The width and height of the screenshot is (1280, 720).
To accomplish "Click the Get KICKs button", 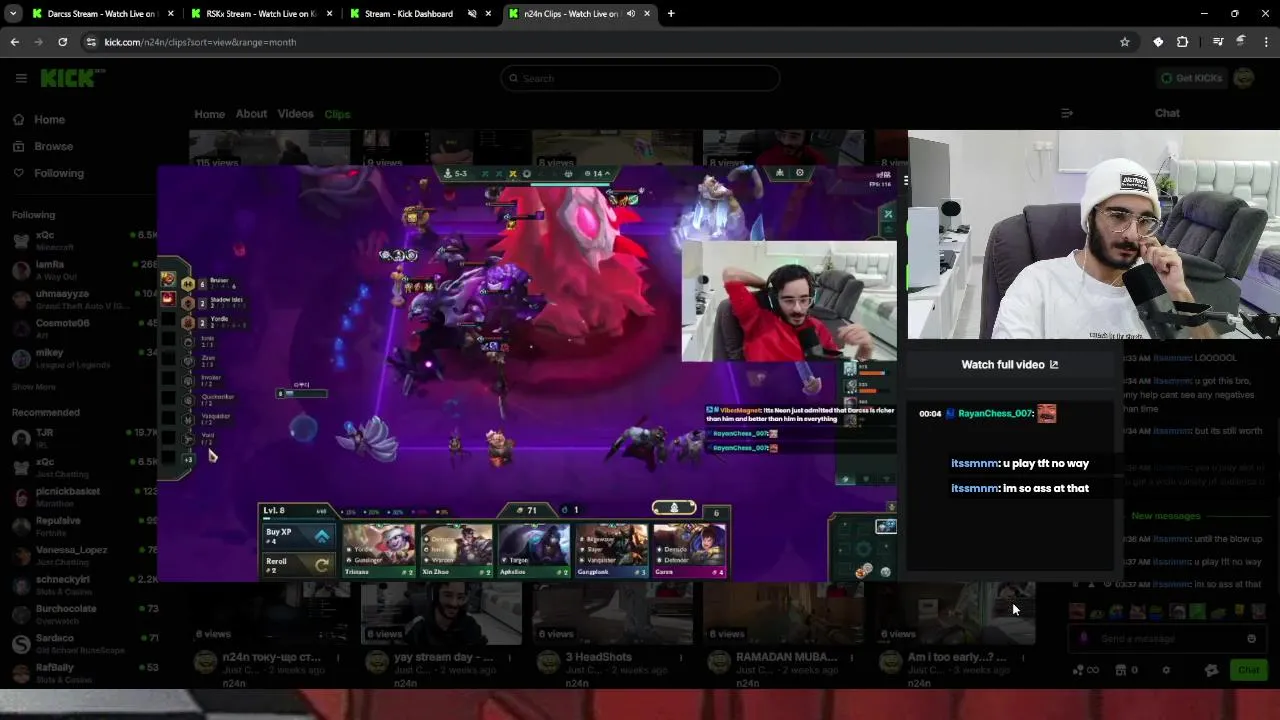I will pyautogui.click(x=1191, y=78).
